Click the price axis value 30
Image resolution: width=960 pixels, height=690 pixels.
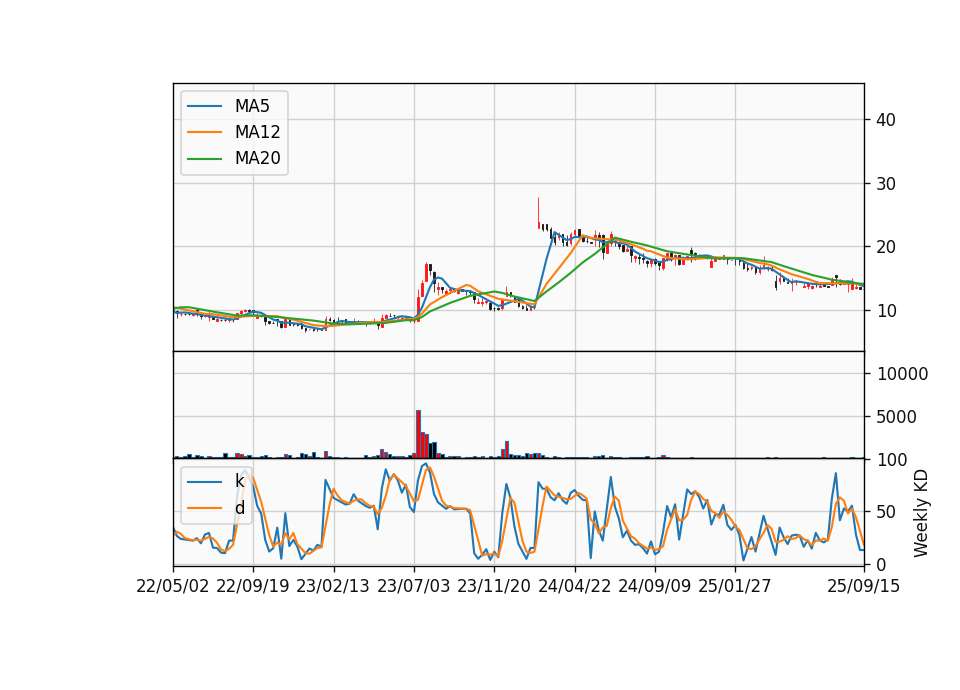pyautogui.click(x=886, y=184)
